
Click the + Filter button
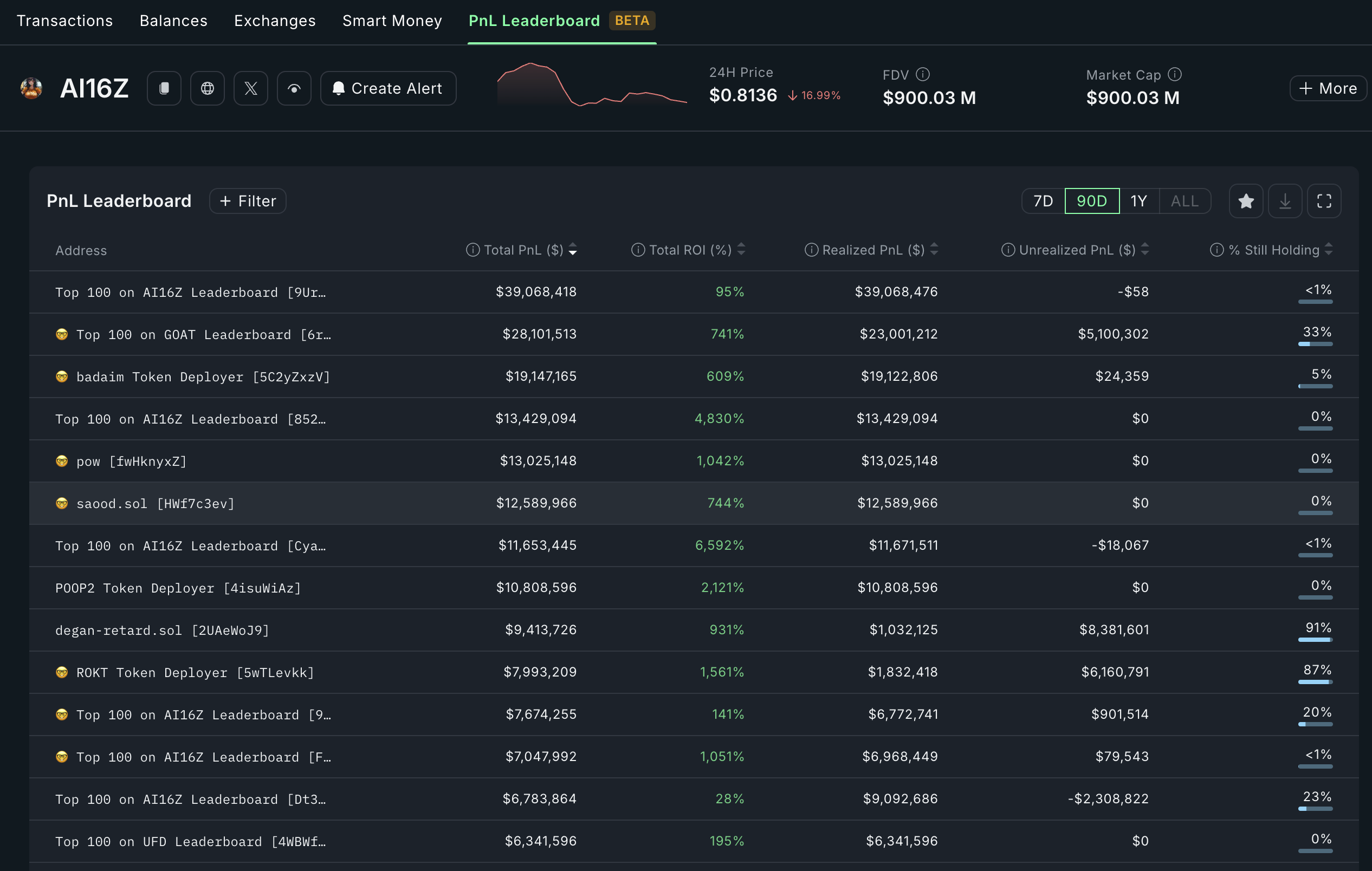247,201
